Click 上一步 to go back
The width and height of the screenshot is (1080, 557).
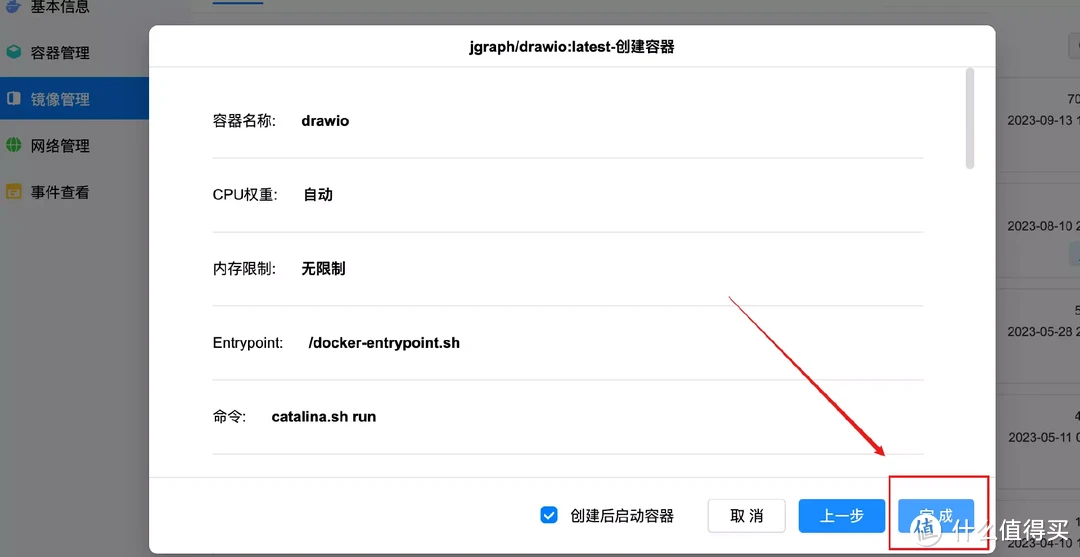pos(842,516)
